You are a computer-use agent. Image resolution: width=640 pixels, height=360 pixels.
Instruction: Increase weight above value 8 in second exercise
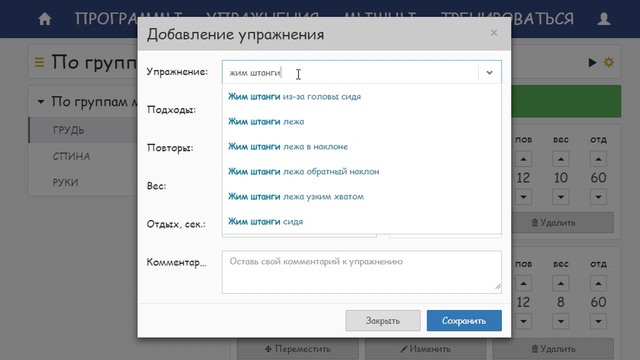coord(561,283)
